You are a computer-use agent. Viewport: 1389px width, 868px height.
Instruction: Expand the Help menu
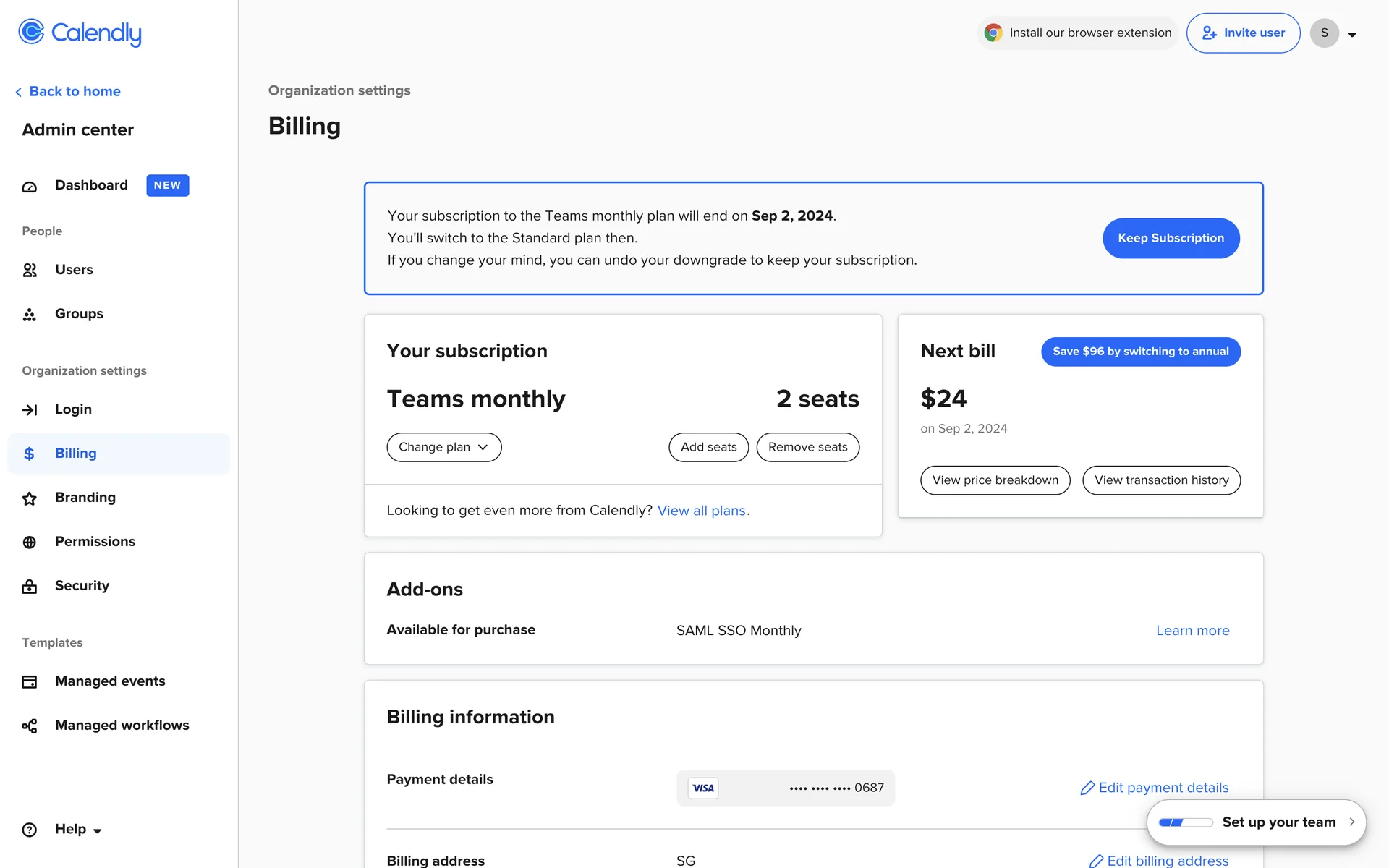pyautogui.click(x=78, y=830)
